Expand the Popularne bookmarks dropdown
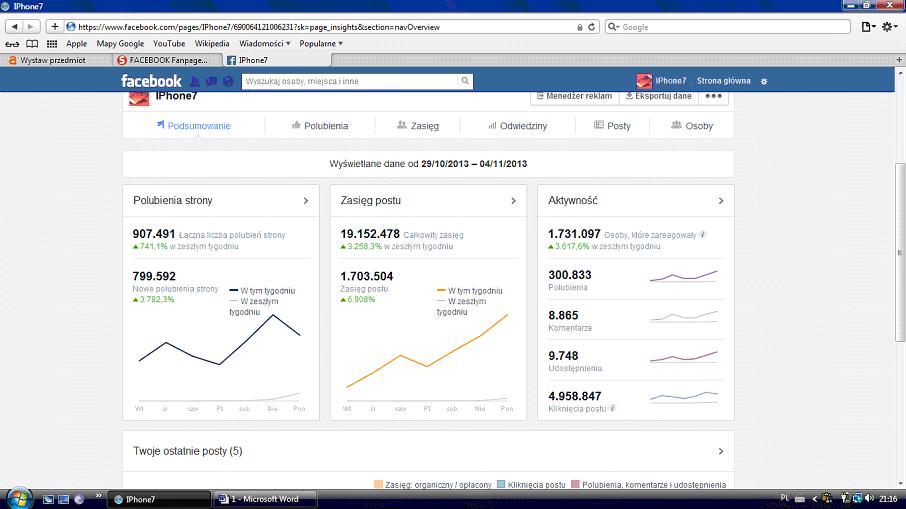The height and width of the screenshot is (509, 906). [x=321, y=44]
